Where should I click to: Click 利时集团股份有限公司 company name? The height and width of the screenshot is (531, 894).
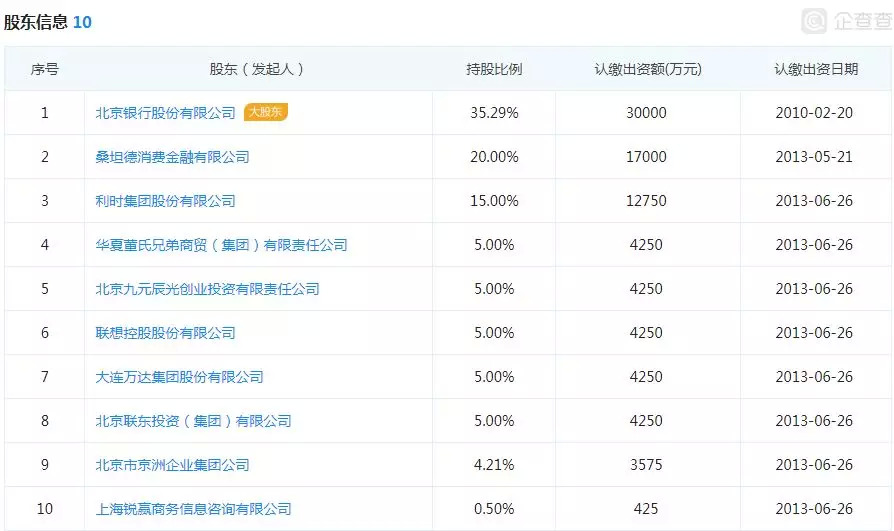165,201
